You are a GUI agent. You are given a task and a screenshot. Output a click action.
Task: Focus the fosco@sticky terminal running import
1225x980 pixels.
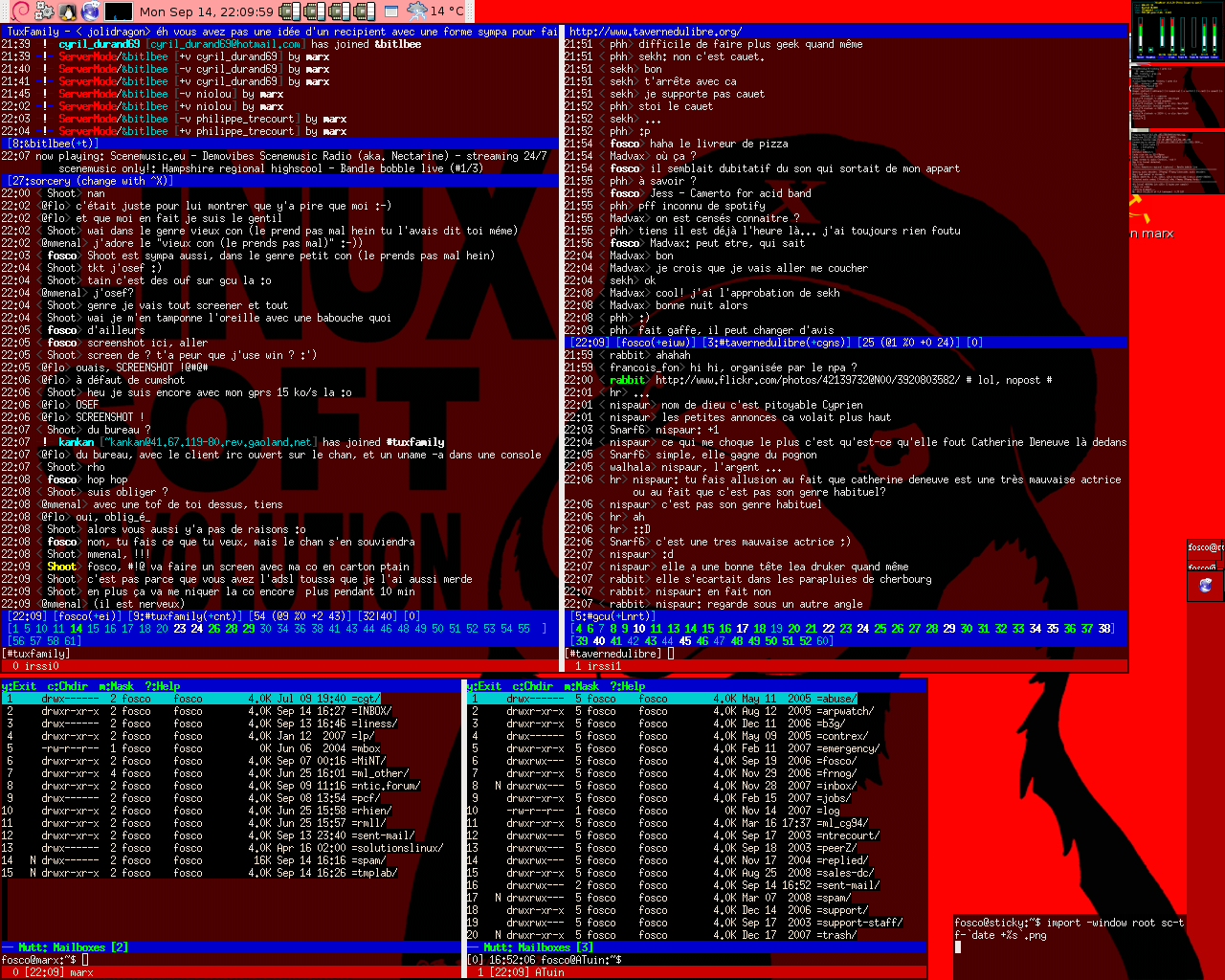click(x=1069, y=936)
